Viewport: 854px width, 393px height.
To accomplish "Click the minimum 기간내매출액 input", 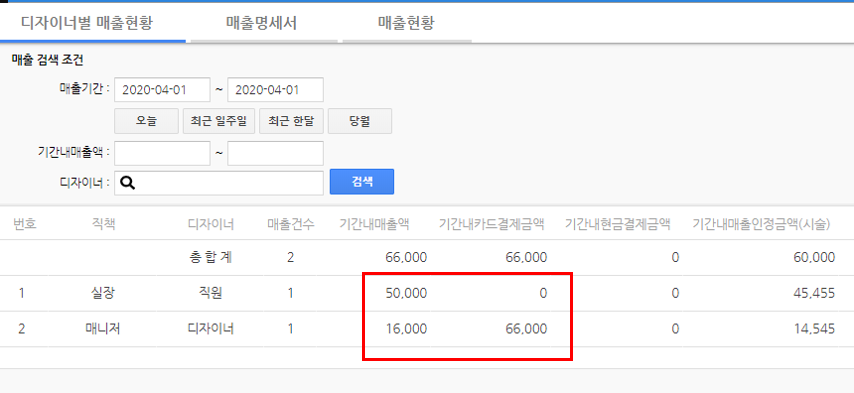I will [162, 153].
